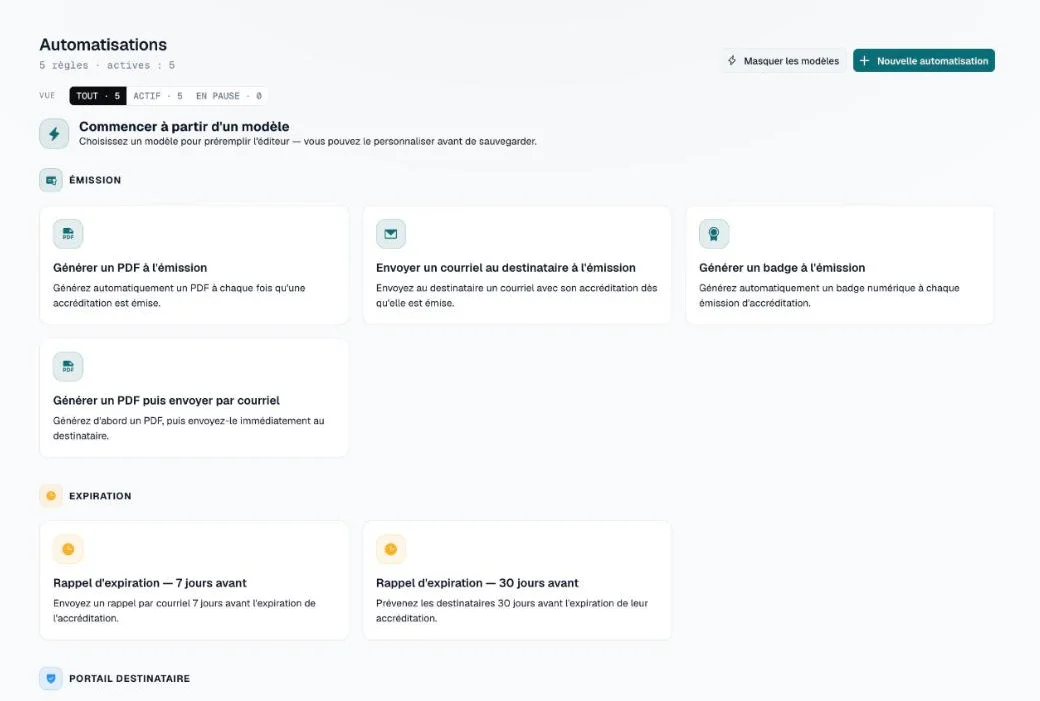Viewport: 1040px width, 701px height.
Task: Switch to the EN PAUSE · 0 tab
Action: click(x=229, y=96)
